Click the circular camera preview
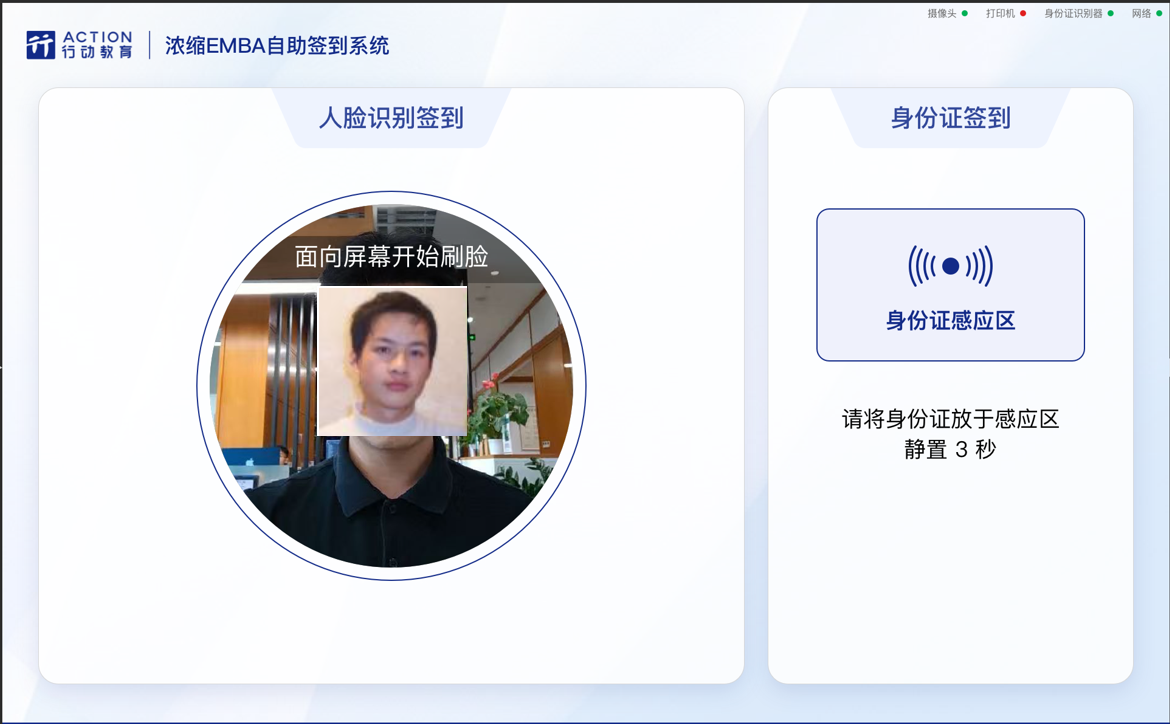This screenshot has width=1170, height=724. (x=391, y=385)
